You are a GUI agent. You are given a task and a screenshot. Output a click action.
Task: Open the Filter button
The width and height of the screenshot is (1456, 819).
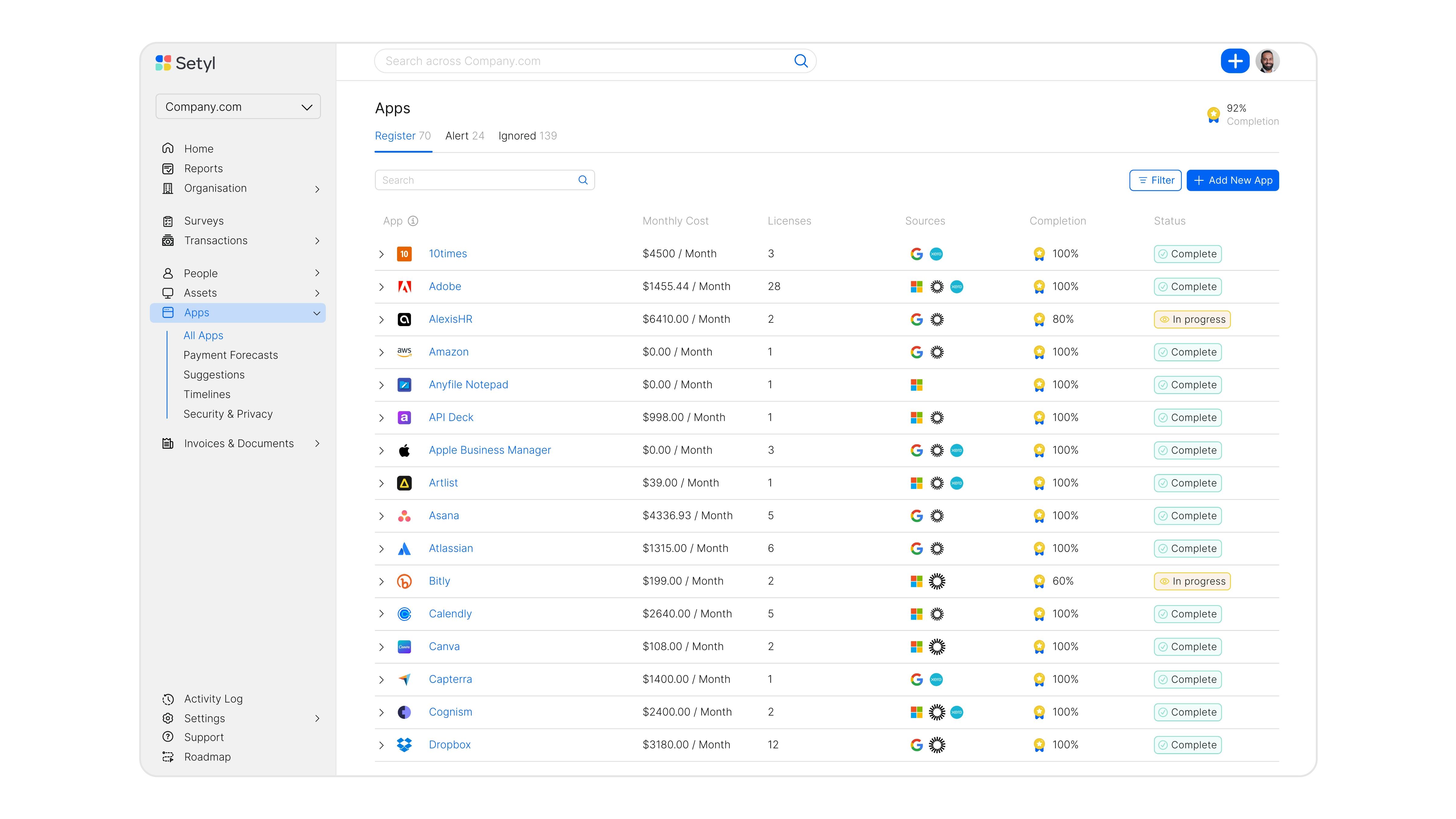1155,180
